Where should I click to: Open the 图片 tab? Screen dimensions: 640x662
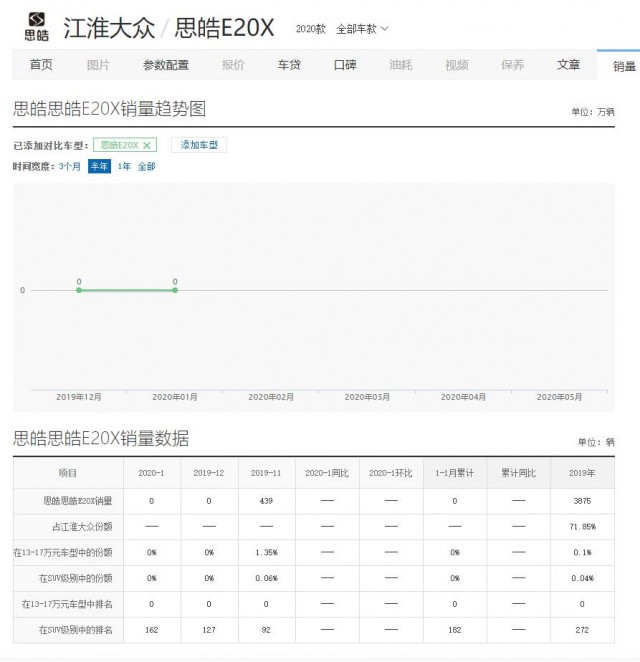point(98,65)
